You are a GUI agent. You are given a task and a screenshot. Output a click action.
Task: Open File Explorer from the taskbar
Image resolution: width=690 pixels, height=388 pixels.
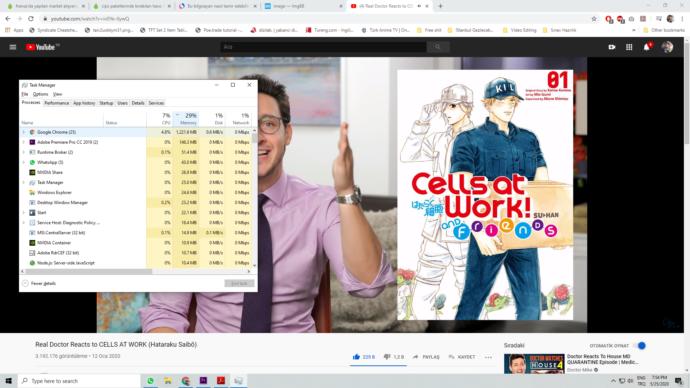click(168, 381)
